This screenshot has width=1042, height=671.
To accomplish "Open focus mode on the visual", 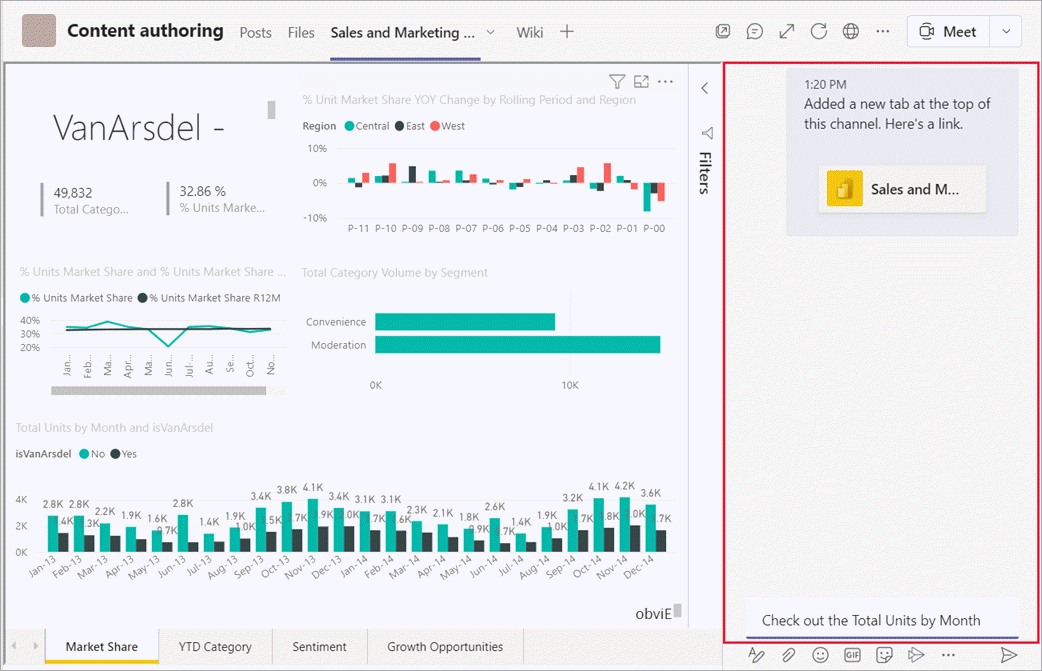I will click(x=642, y=82).
